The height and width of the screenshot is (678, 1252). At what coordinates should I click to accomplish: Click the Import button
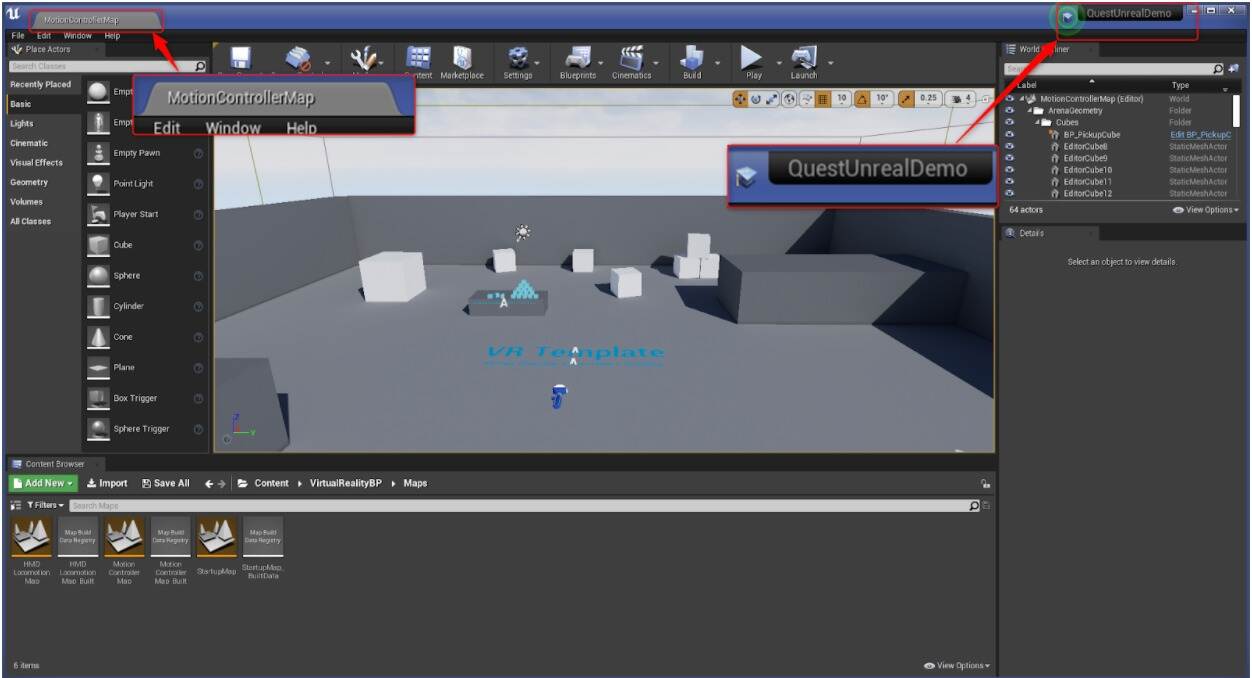pos(107,483)
